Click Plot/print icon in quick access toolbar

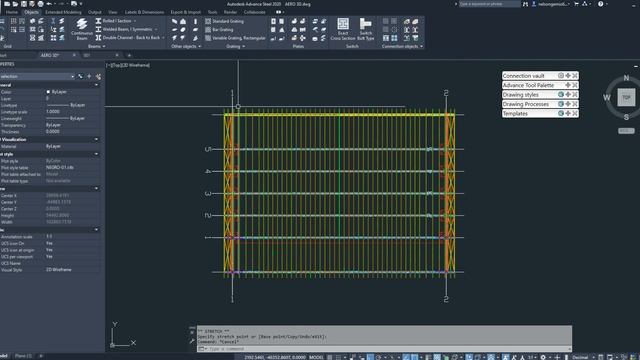coord(40,4)
